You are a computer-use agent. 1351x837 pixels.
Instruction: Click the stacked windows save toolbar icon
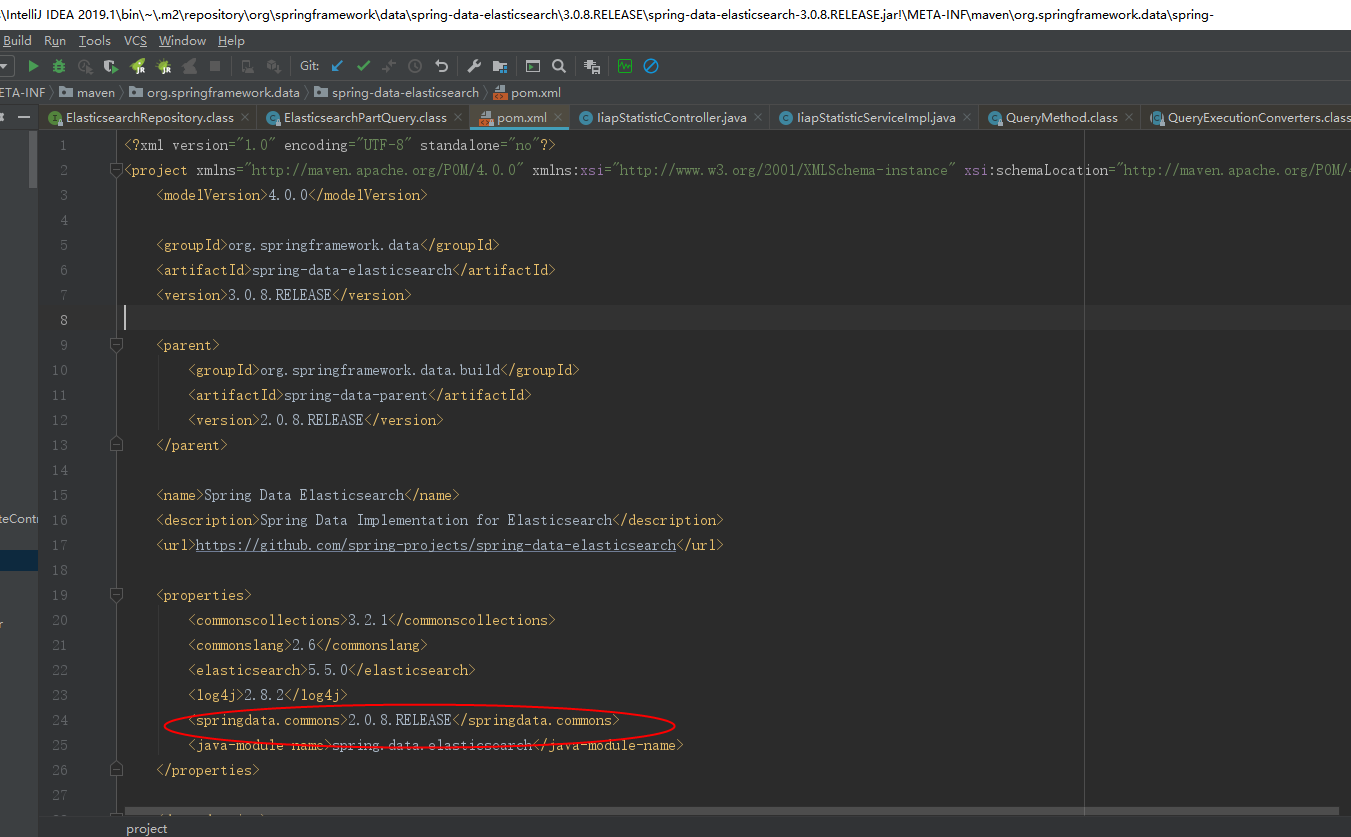point(592,66)
